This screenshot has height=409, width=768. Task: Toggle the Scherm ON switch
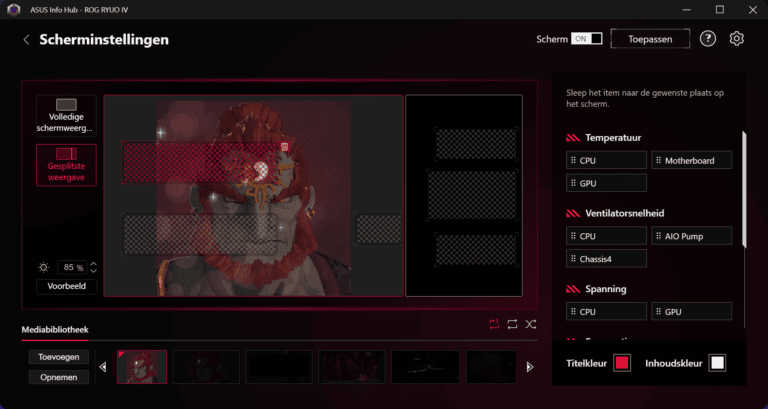point(586,39)
